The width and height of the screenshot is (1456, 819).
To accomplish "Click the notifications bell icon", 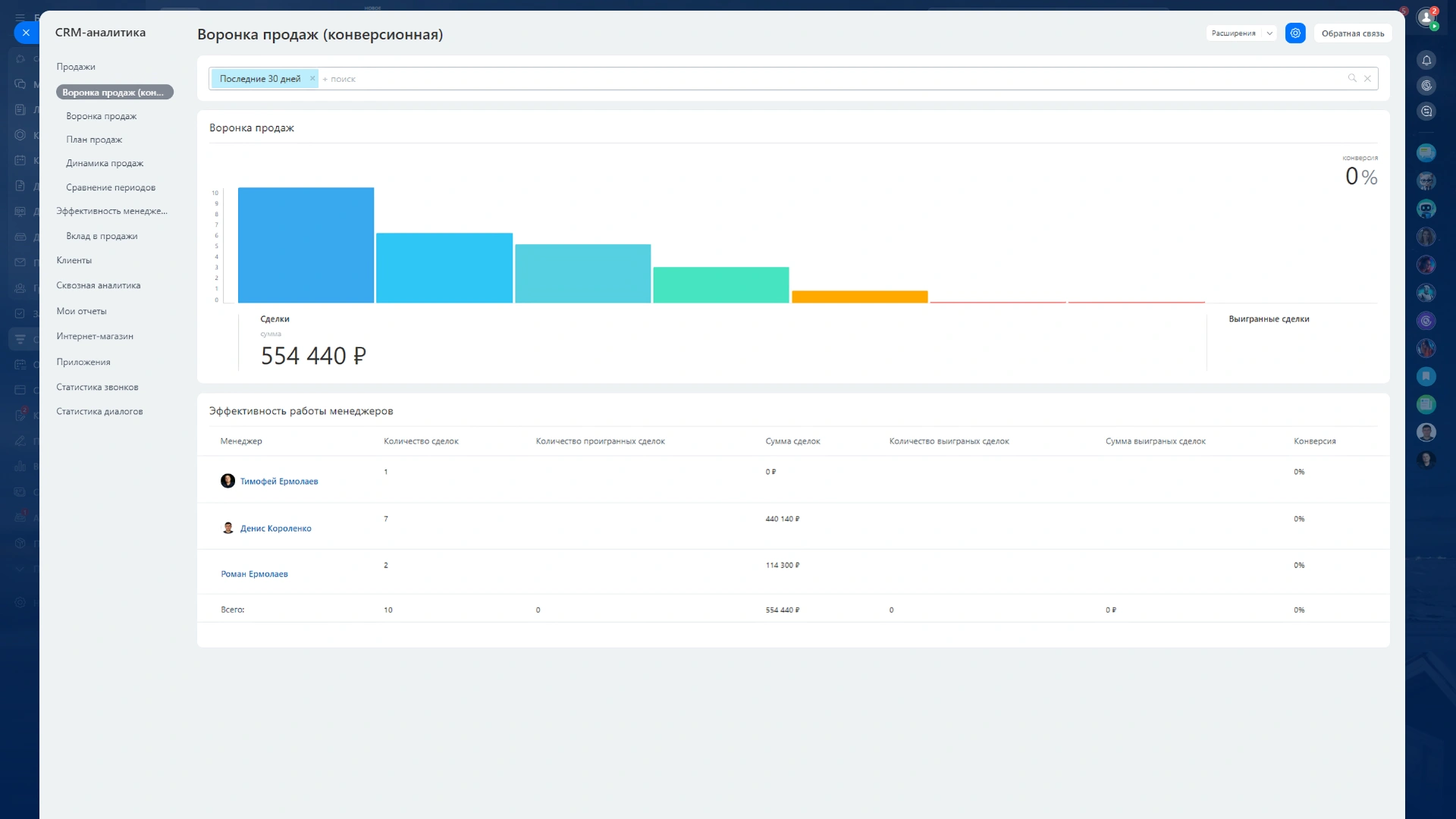I will tap(1426, 60).
